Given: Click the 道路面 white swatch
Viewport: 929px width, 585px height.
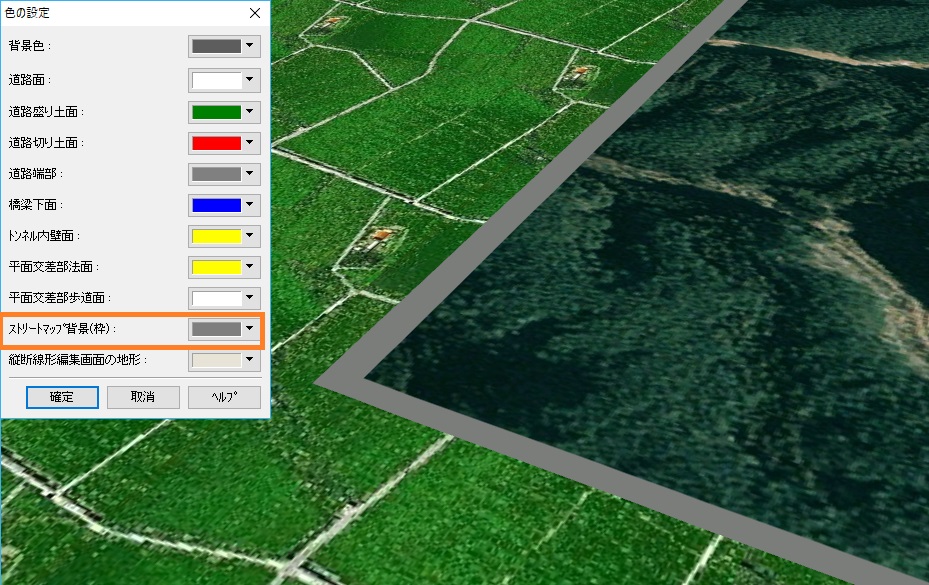Looking at the screenshot, I should coord(217,81).
